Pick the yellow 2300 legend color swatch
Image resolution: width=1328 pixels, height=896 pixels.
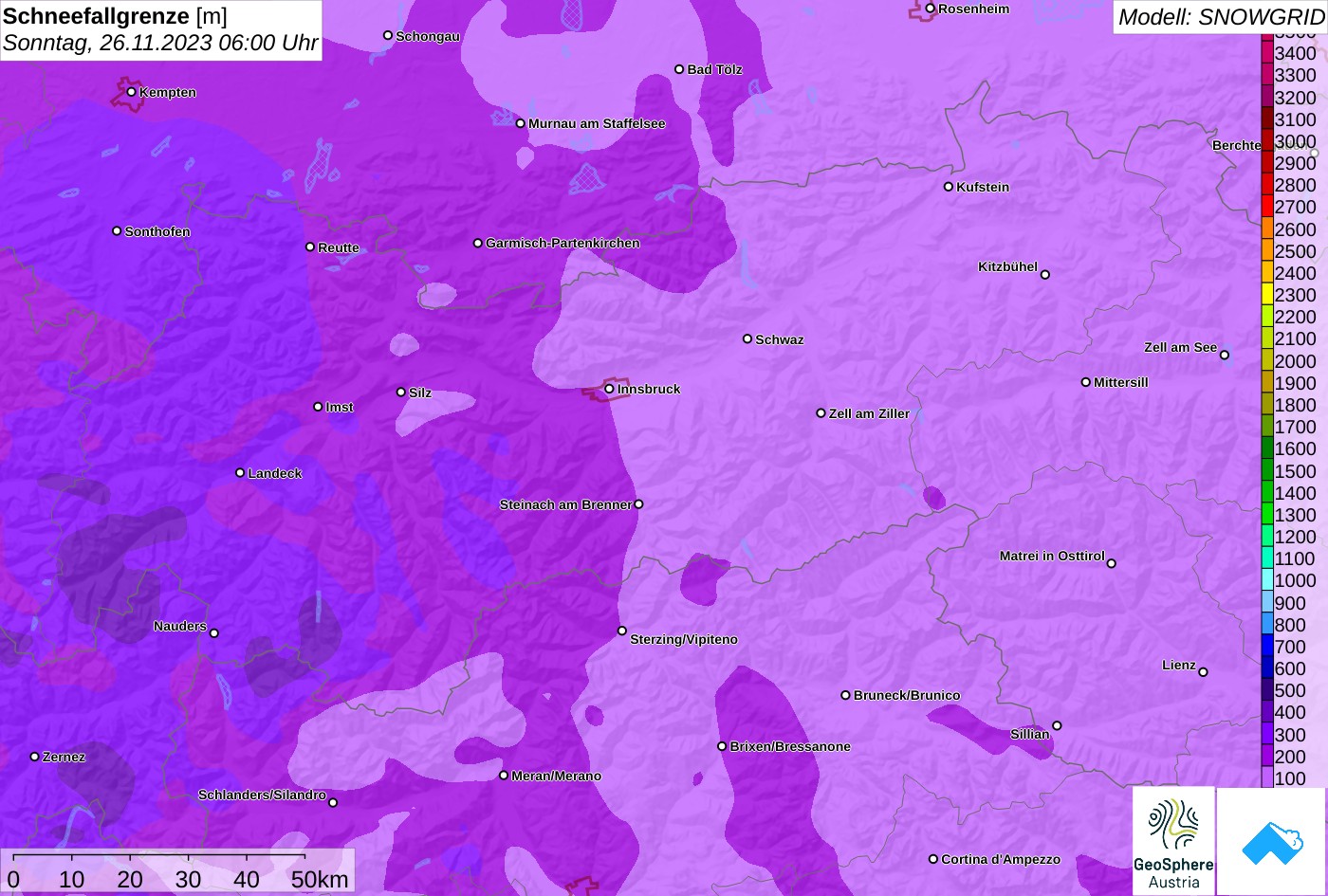click(1267, 295)
